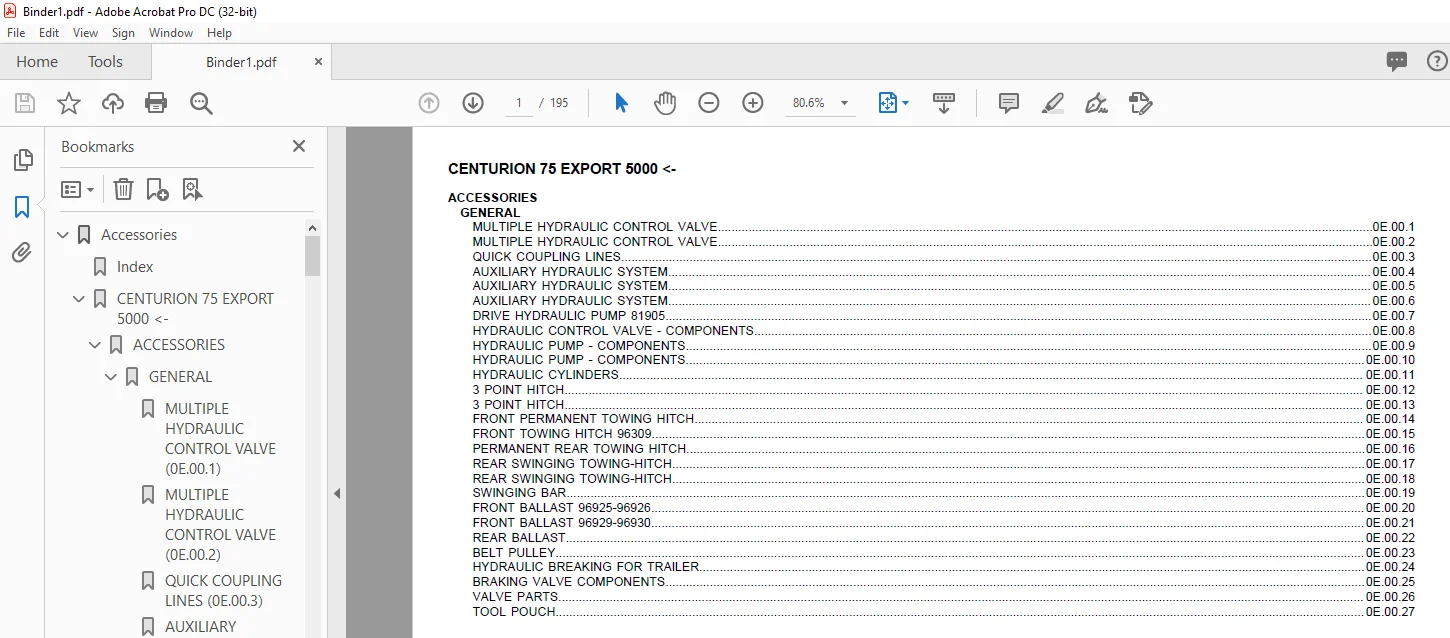The height and width of the screenshot is (638, 1450).
Task: Open the Sign menu
Action: (x=123, y=33)
